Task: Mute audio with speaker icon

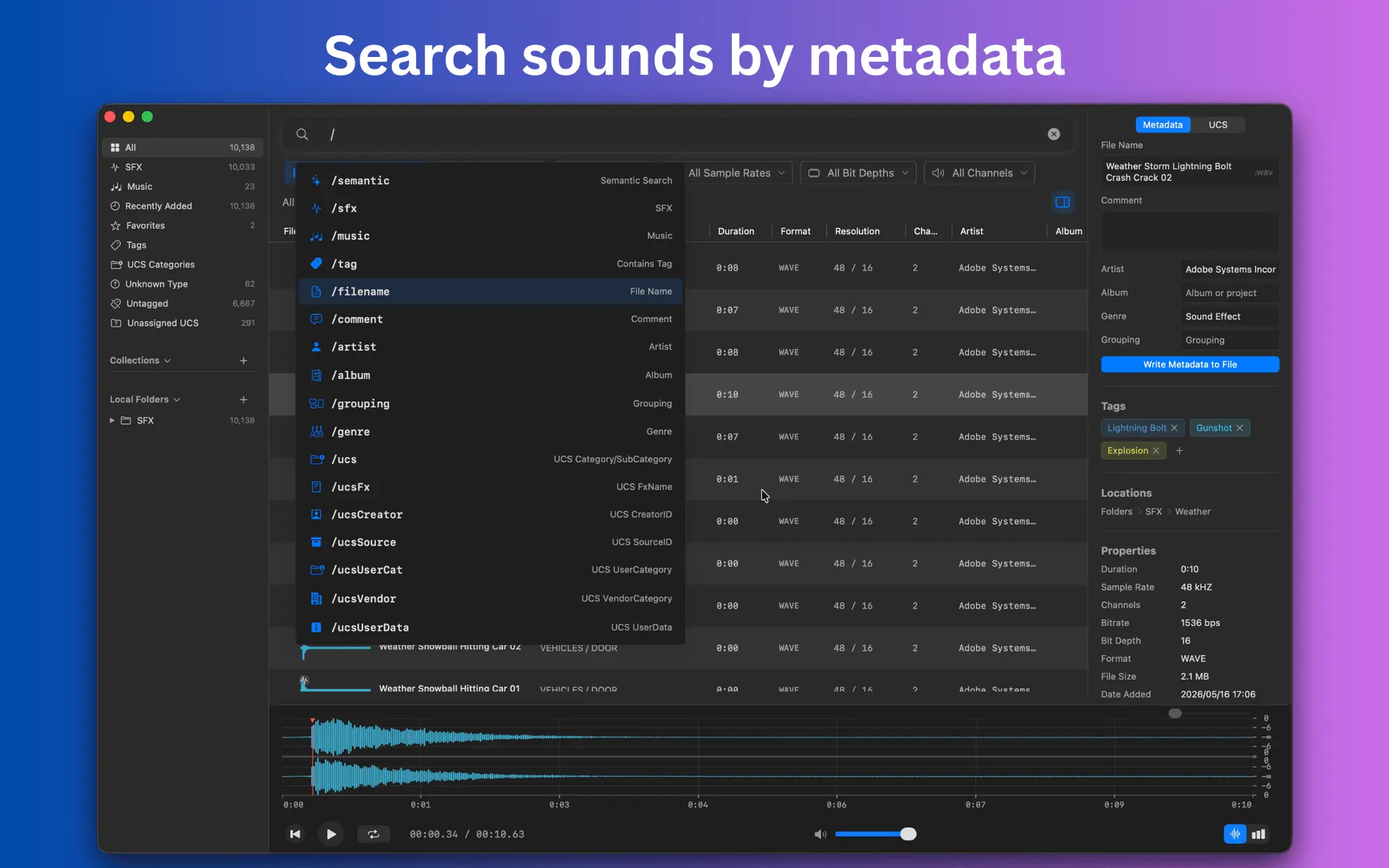Action: [820, 834]
